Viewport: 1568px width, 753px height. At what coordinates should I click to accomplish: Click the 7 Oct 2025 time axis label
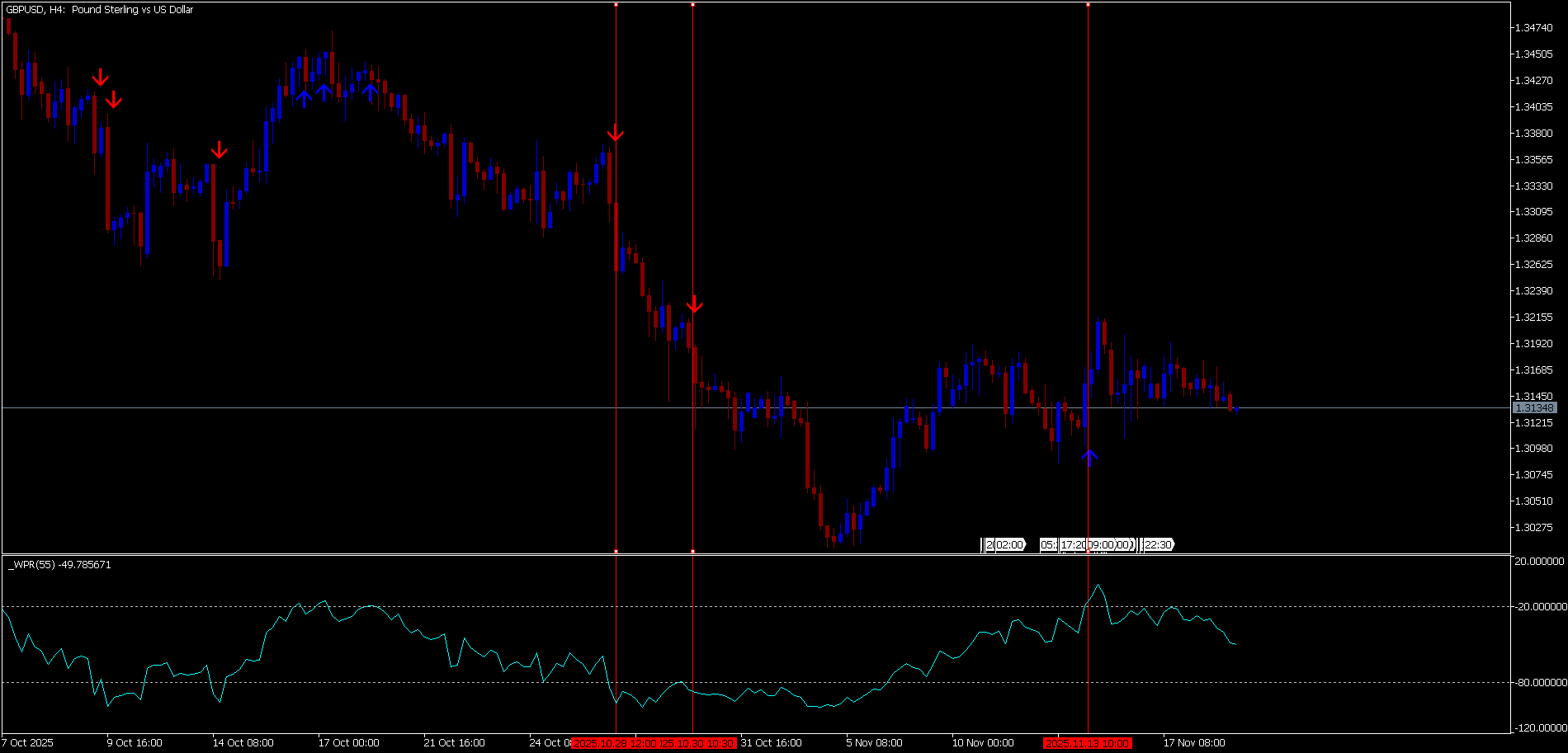(28, 743)
